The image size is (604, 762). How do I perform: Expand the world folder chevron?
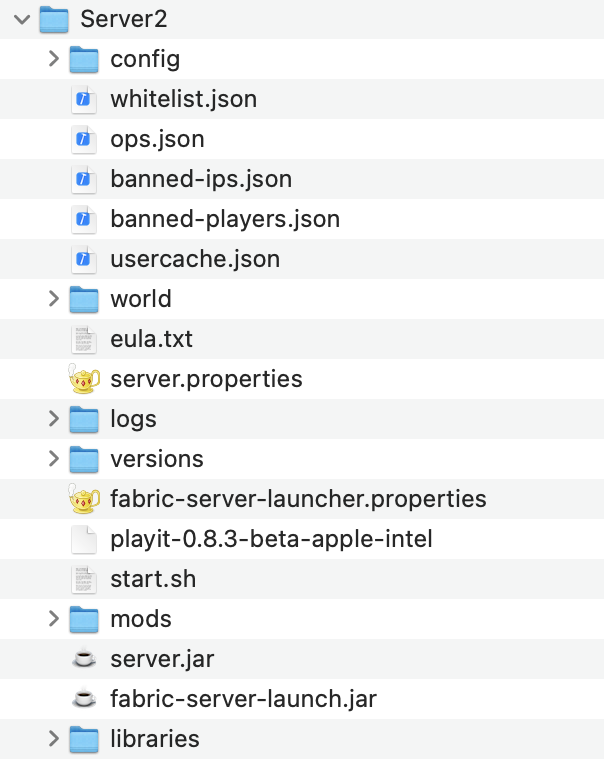(54, 298)
